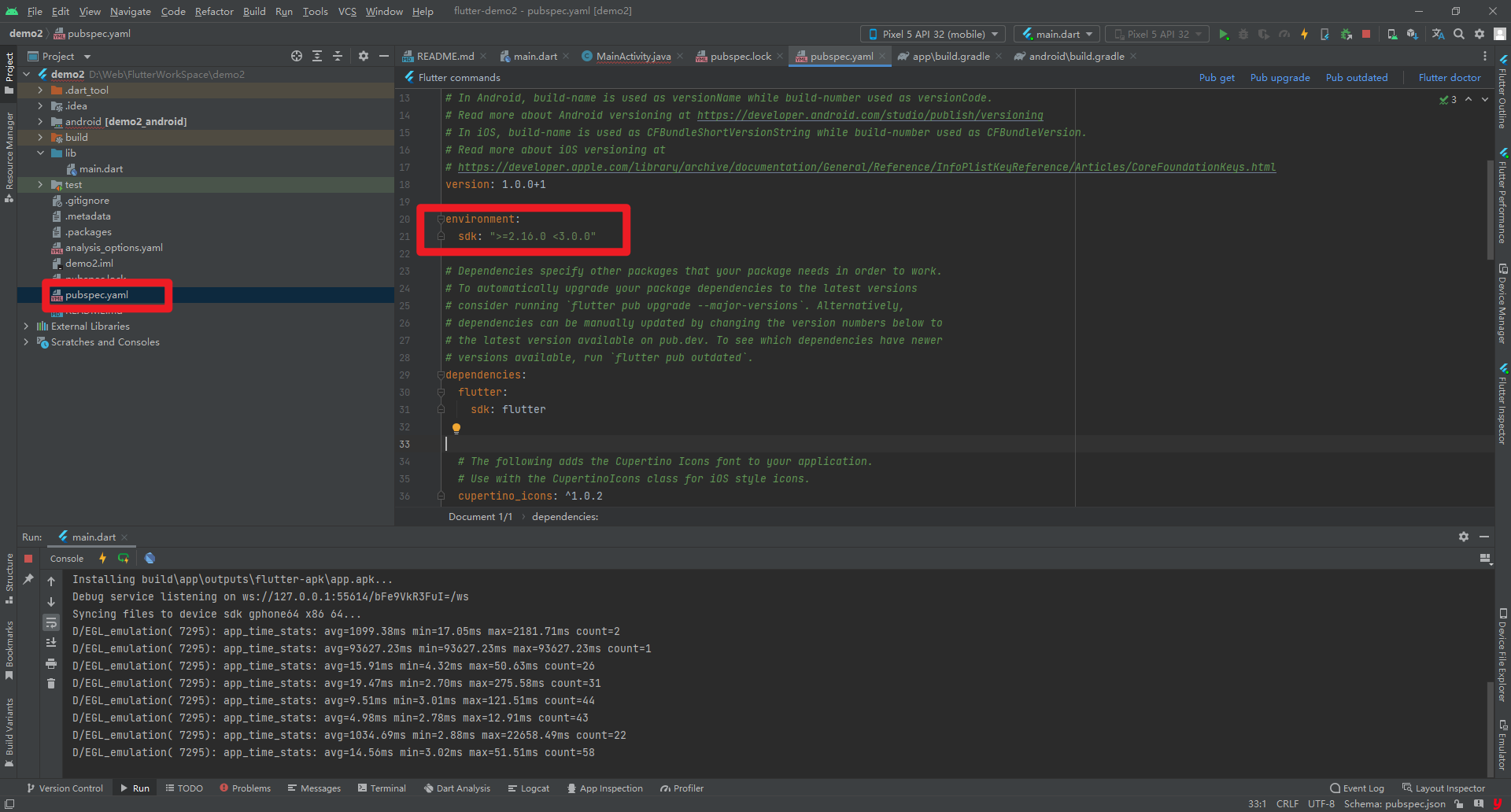This screenshot has height=812, width=1511.
Task: Click up-arrow stack trace icon in console
Action: (x=51, y=581)
